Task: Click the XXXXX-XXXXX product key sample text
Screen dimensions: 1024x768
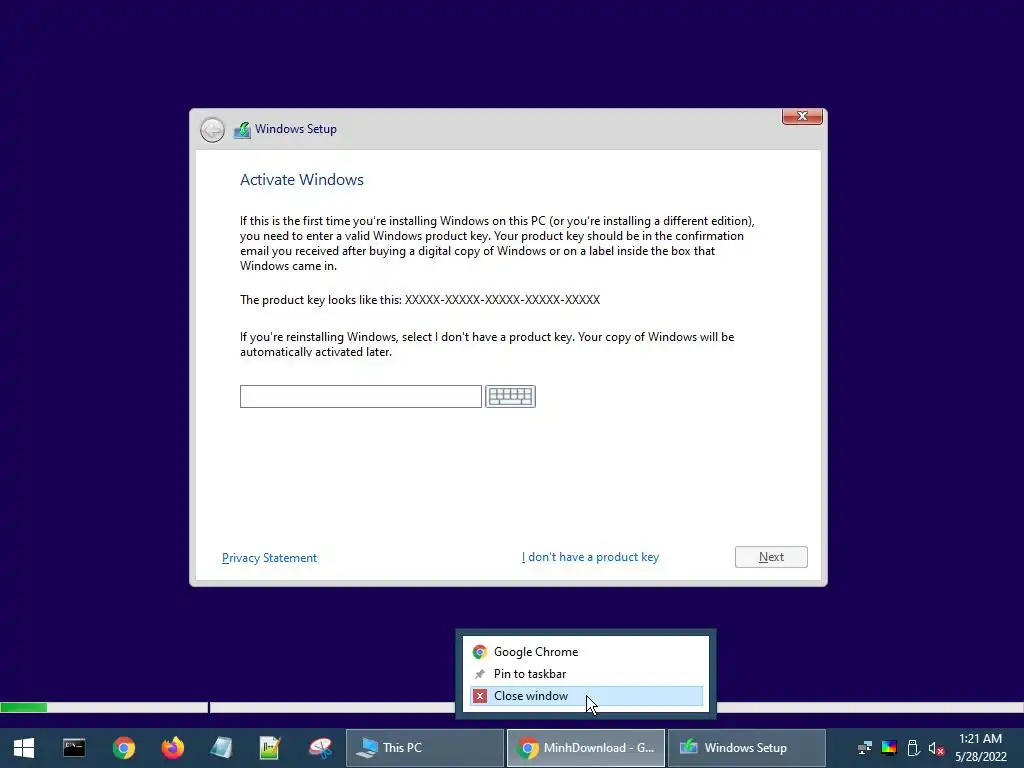Action: [502, 300]
